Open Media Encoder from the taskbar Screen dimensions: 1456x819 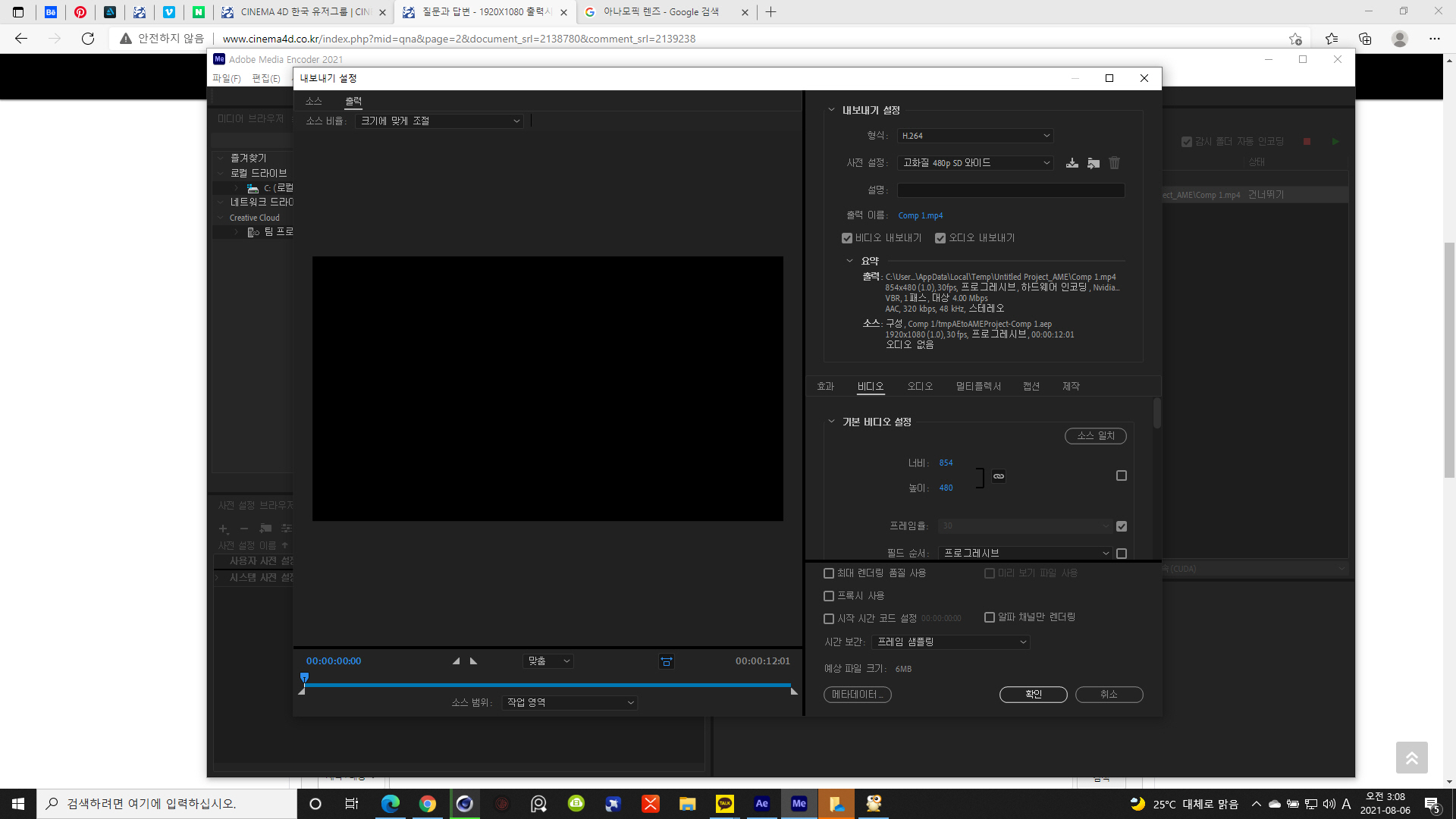[799, 804]
